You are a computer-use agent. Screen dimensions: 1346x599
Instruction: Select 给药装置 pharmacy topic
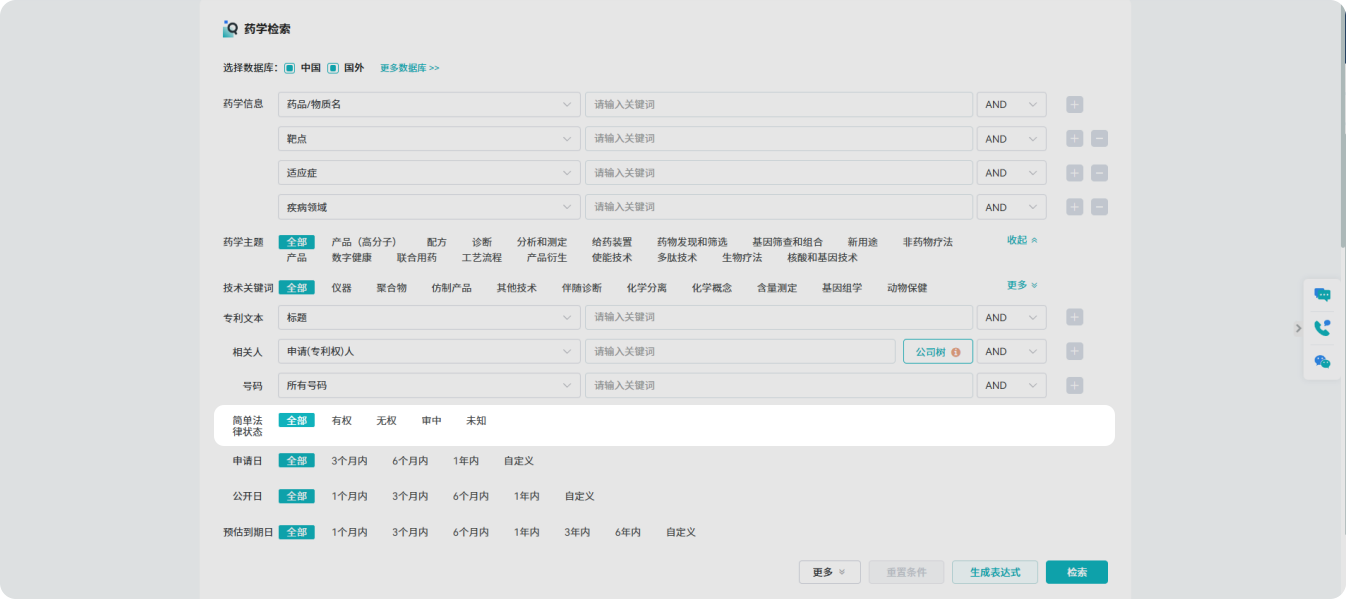[612, 242]
